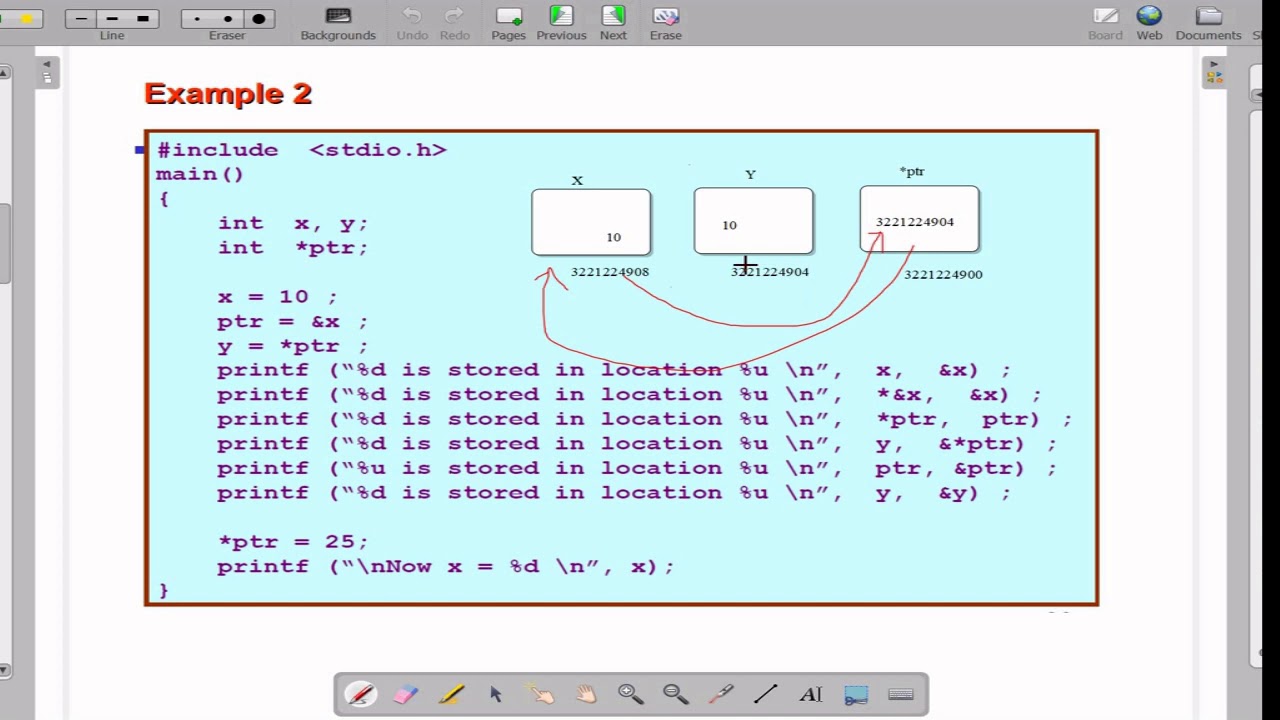
Task: Click the 'int x, y;' declaration
Action: [293, 223]
